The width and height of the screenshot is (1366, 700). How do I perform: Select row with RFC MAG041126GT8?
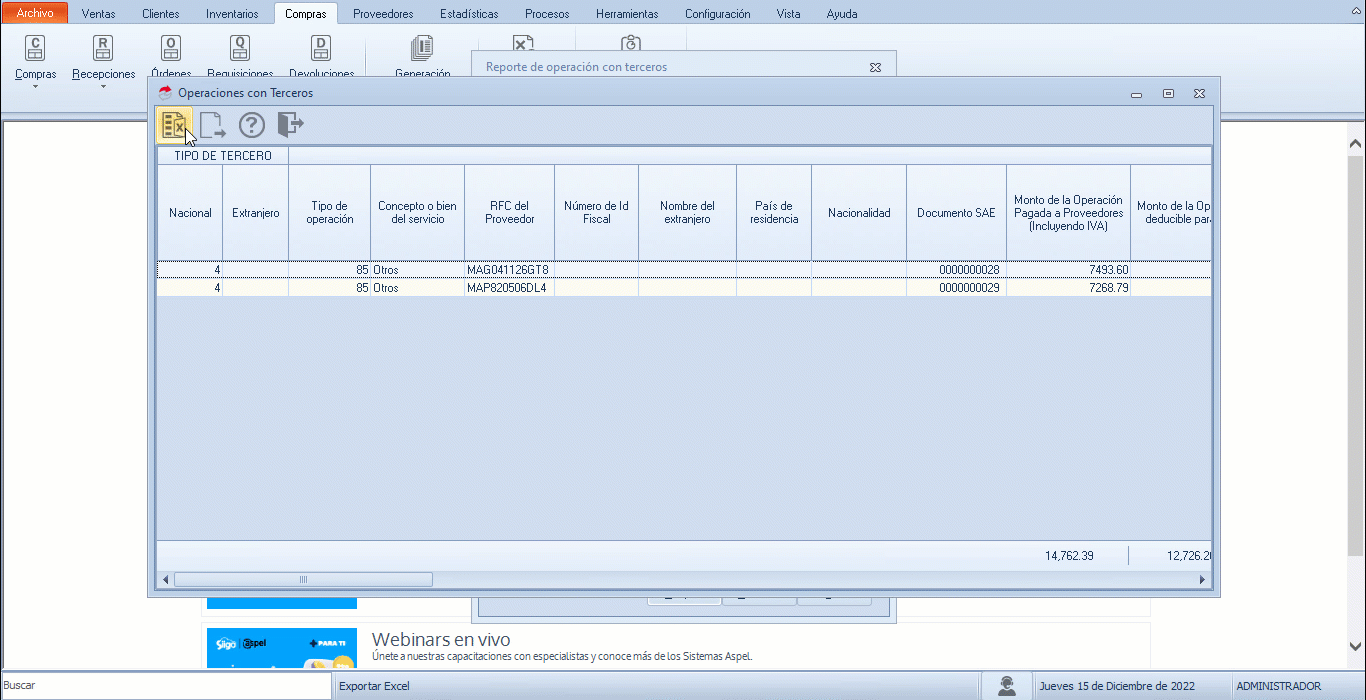pos(508,270)
